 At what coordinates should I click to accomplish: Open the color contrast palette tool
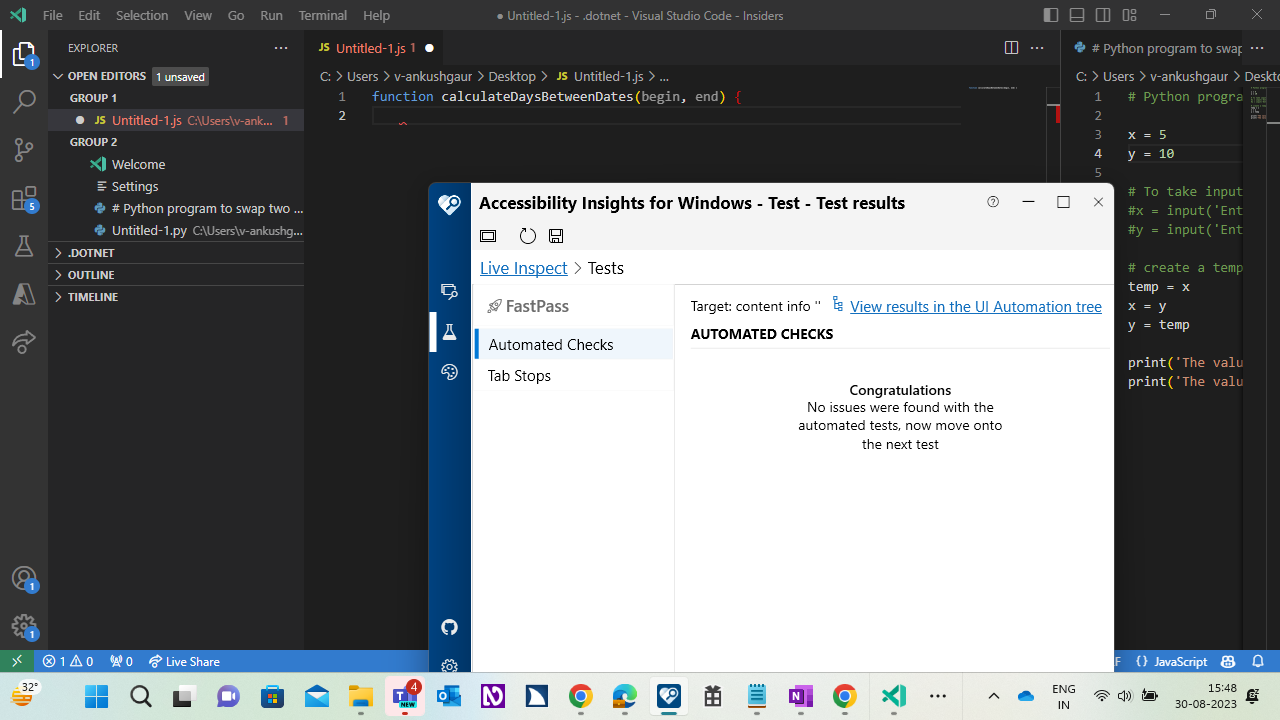[449, 371]
